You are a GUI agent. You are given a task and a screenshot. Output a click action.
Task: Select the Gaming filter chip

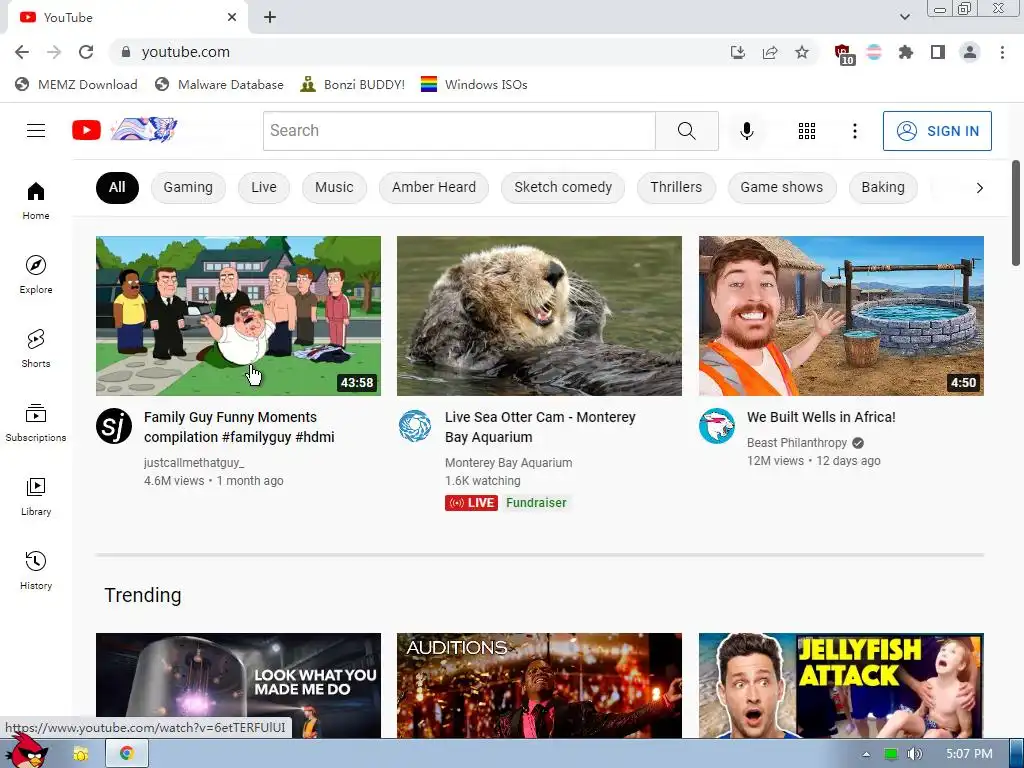click(188, 187)
